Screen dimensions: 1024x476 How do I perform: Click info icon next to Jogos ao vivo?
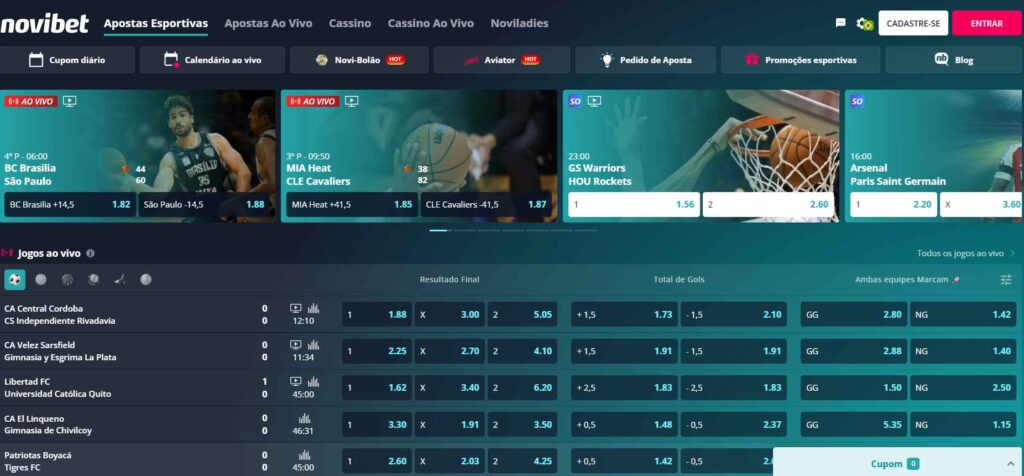coord(90,253)
